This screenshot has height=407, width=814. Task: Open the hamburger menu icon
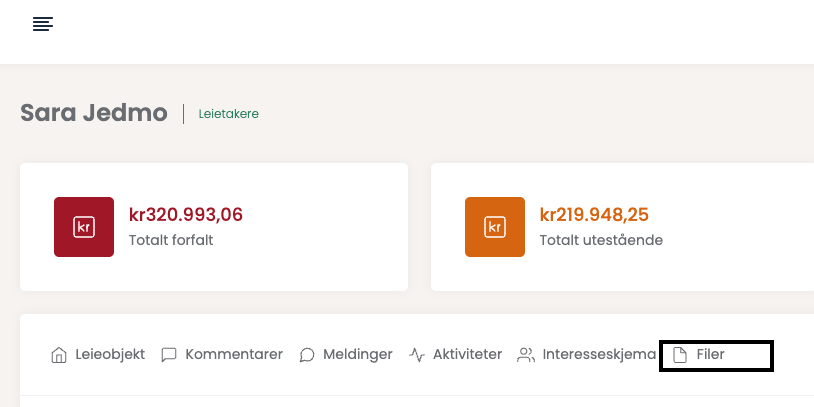[42, 24]
